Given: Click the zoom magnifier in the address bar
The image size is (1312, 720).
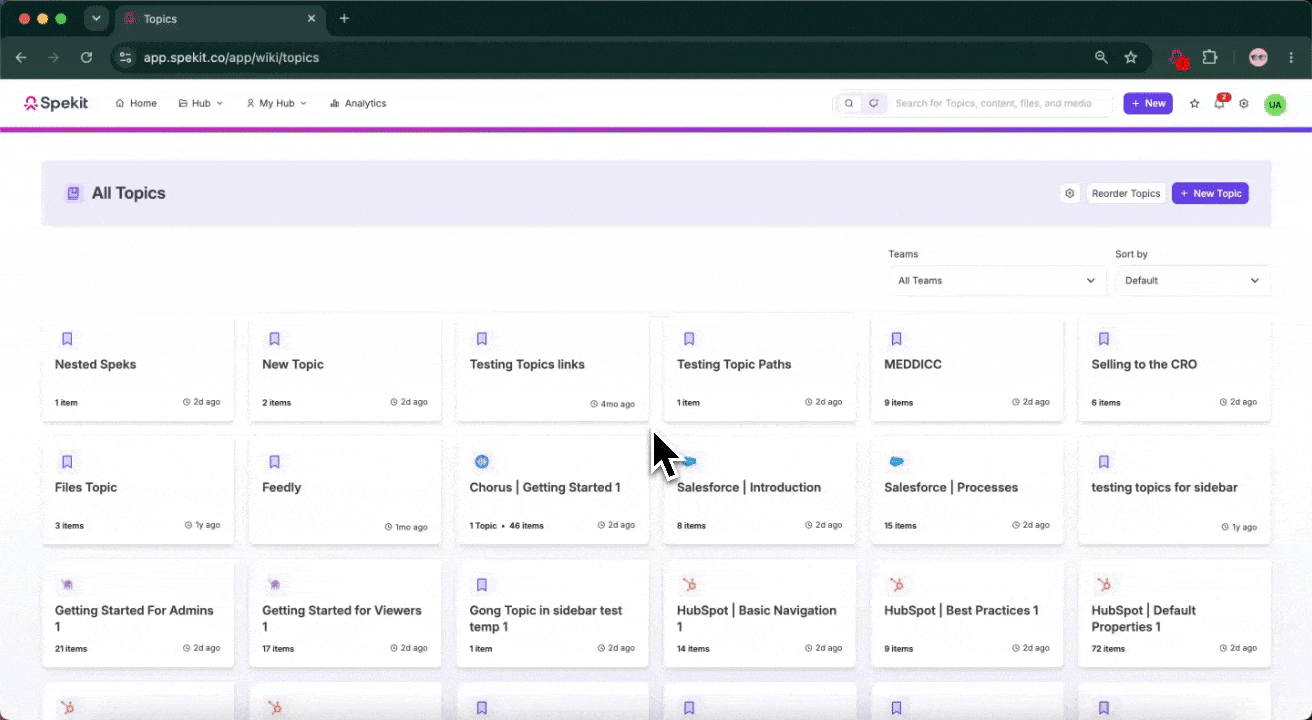Looking at the screenshot, I should [1101, 57].
